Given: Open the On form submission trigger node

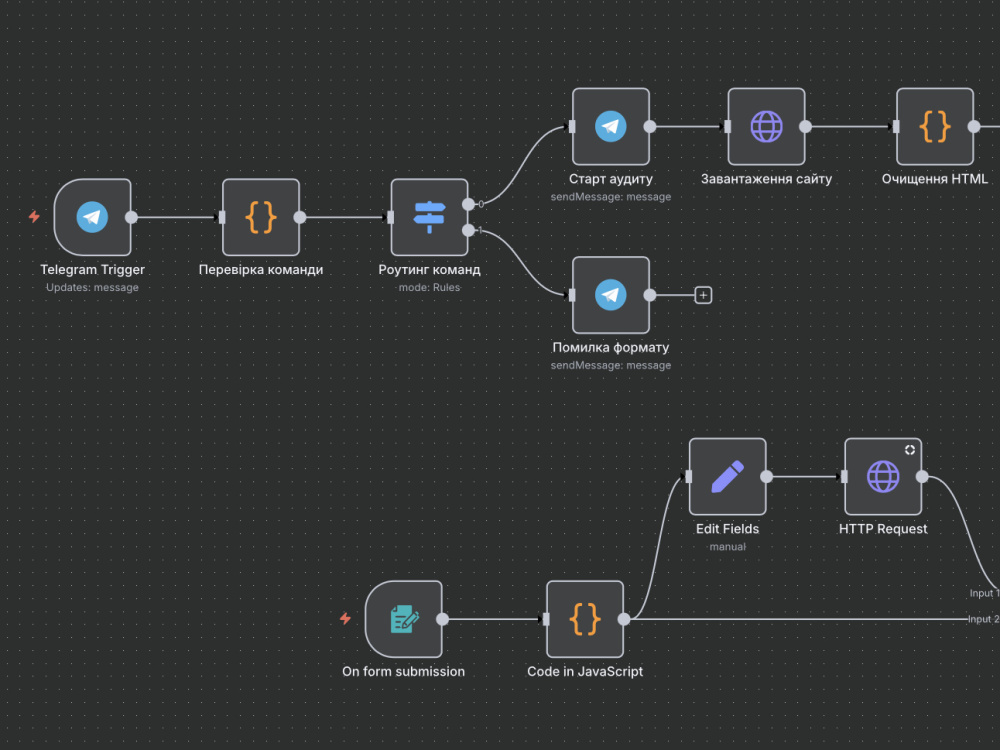Looking at the screenshot, I should pos(404,619).
